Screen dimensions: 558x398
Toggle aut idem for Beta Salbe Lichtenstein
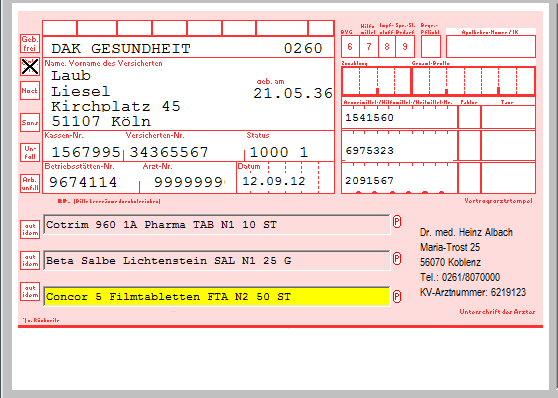click(30, 260)
